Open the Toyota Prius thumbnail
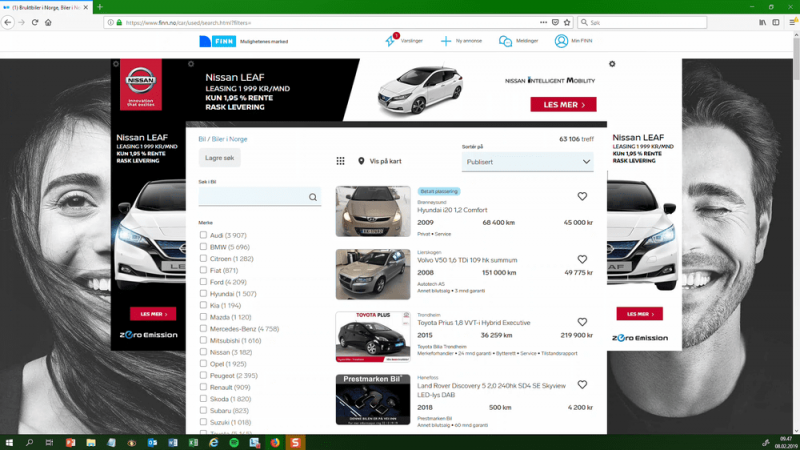This screenshot has height=450, width=800. [x=373, y=337]
